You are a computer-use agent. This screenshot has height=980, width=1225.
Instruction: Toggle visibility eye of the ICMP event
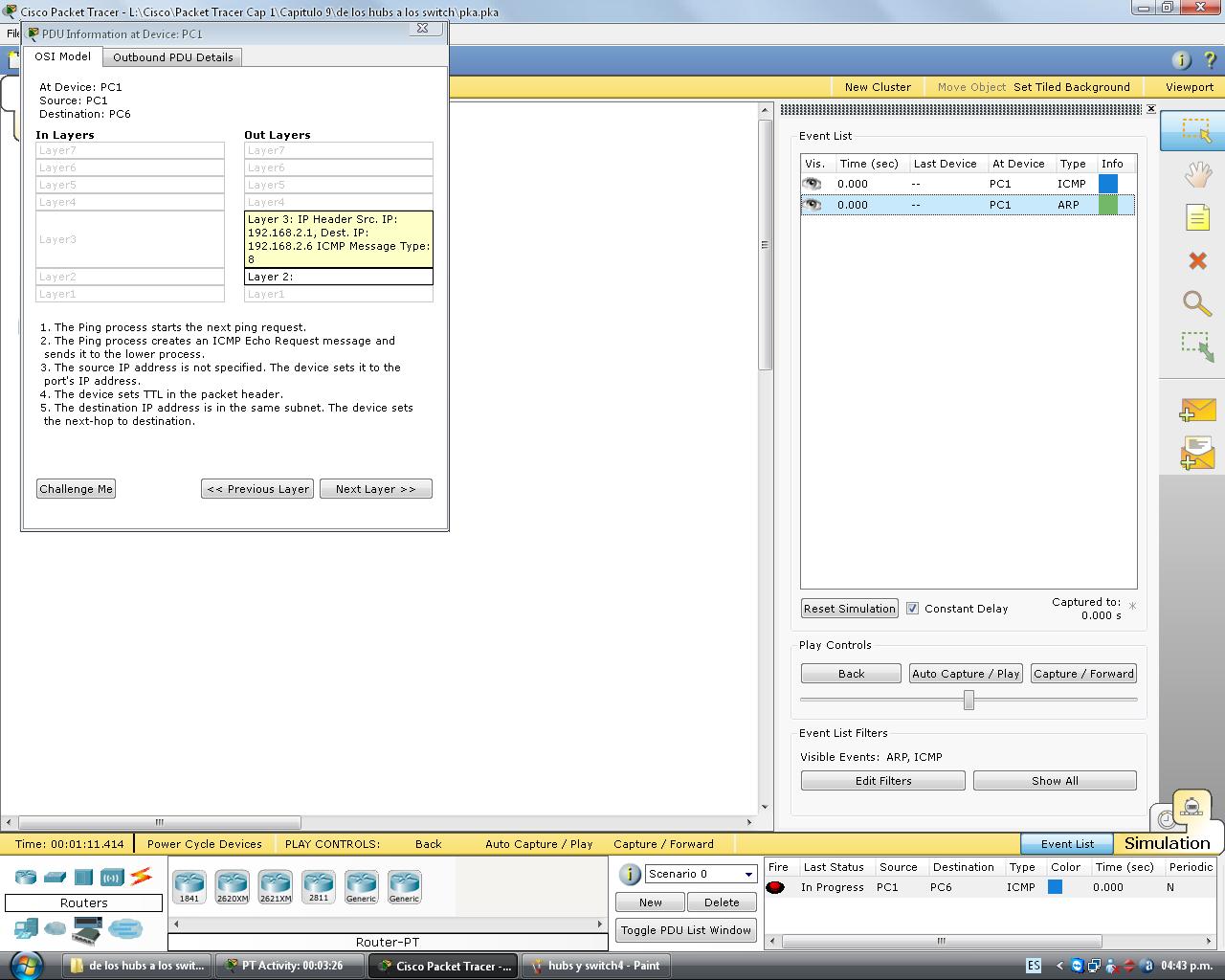[x=813, y=184]
